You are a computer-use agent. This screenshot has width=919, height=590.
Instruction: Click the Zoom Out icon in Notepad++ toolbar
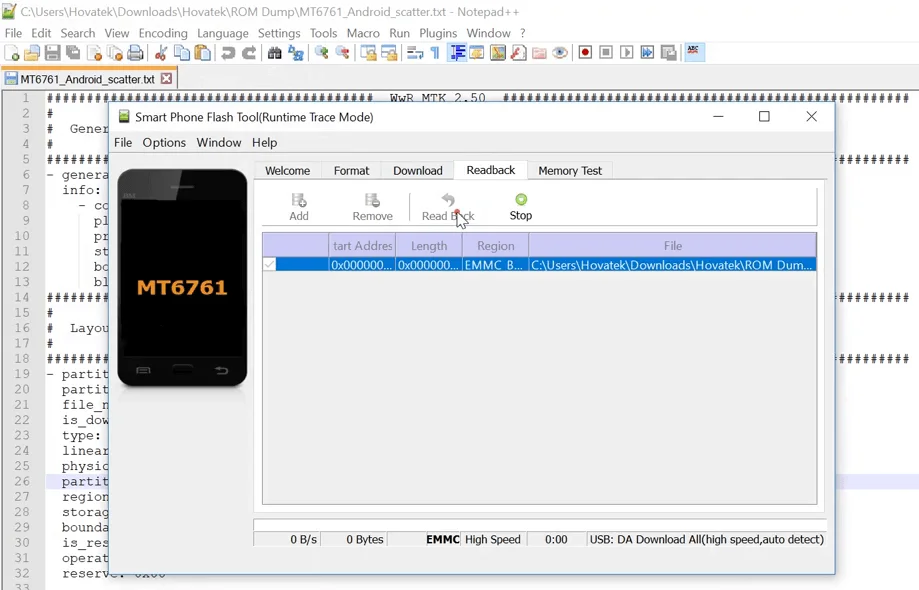click(342, 53)
